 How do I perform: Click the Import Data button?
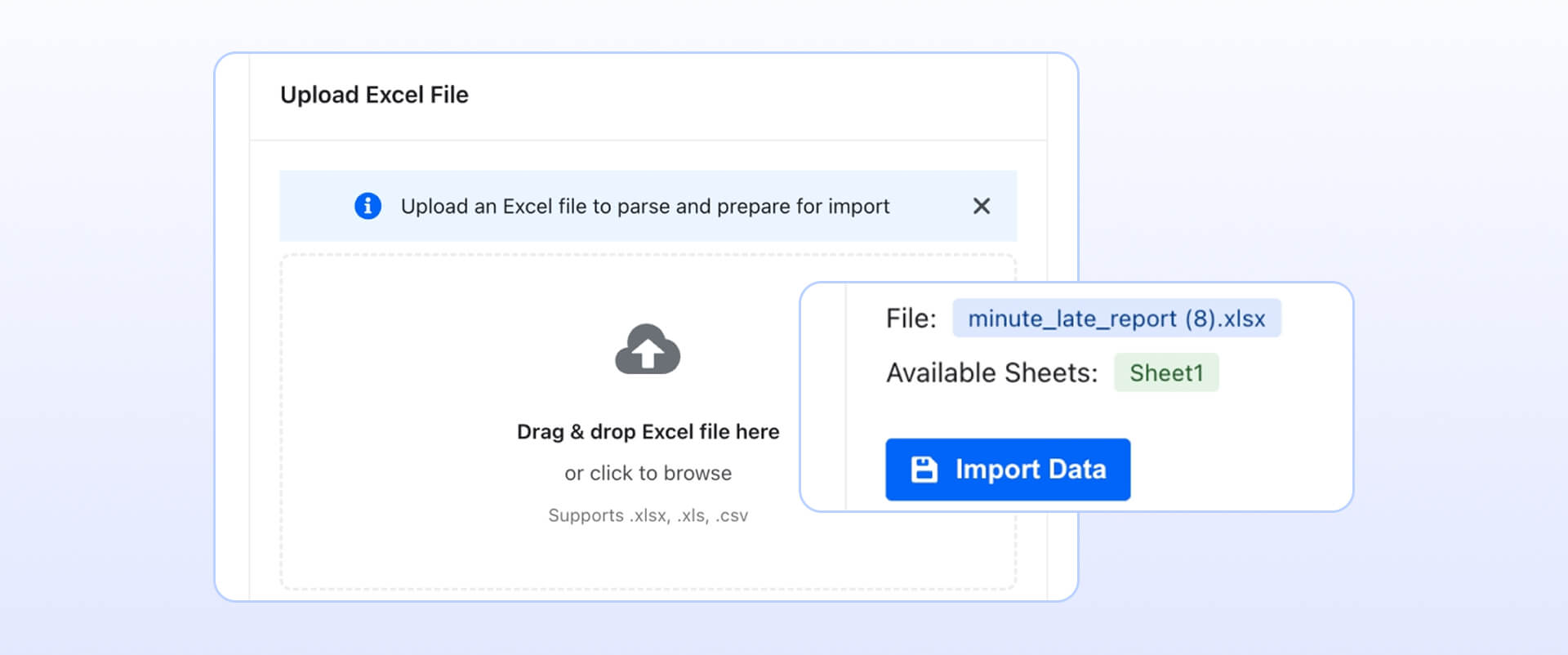(x=1008, y=470)
